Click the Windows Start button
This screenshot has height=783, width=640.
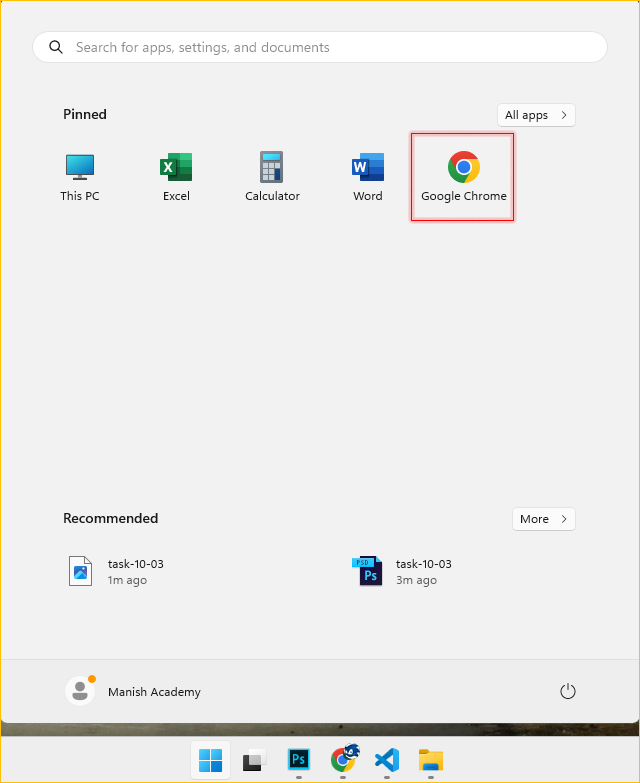[x=210, y=760]
